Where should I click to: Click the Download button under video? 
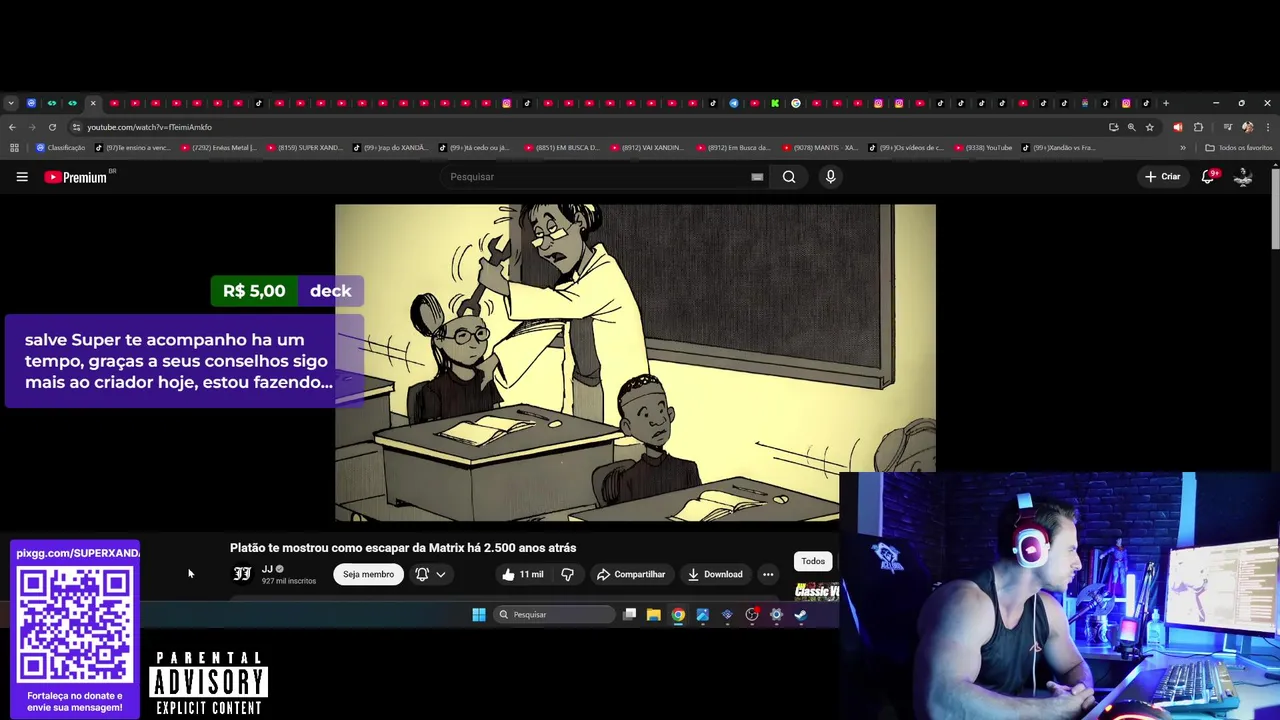(x=715, y=574)
